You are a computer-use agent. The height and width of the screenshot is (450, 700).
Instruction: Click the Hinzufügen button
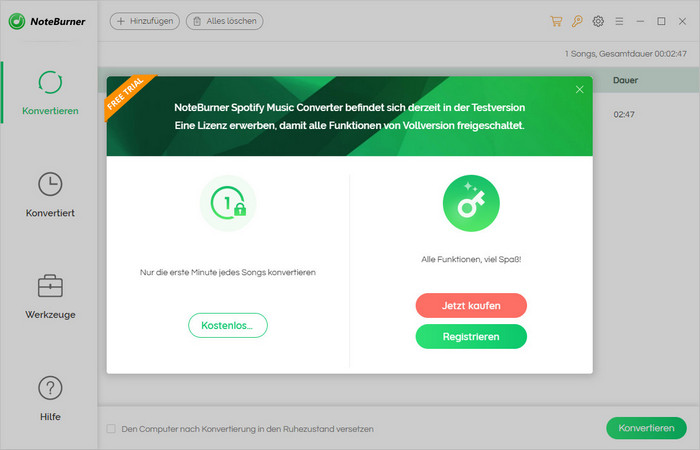pyautogui.click(x=145, y=21)
